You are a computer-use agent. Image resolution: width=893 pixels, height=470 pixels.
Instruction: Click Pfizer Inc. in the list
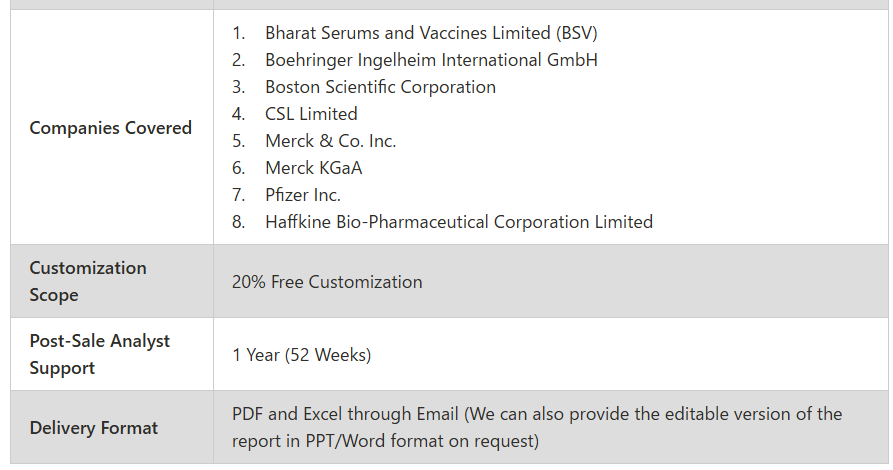(x=302, y=195)
